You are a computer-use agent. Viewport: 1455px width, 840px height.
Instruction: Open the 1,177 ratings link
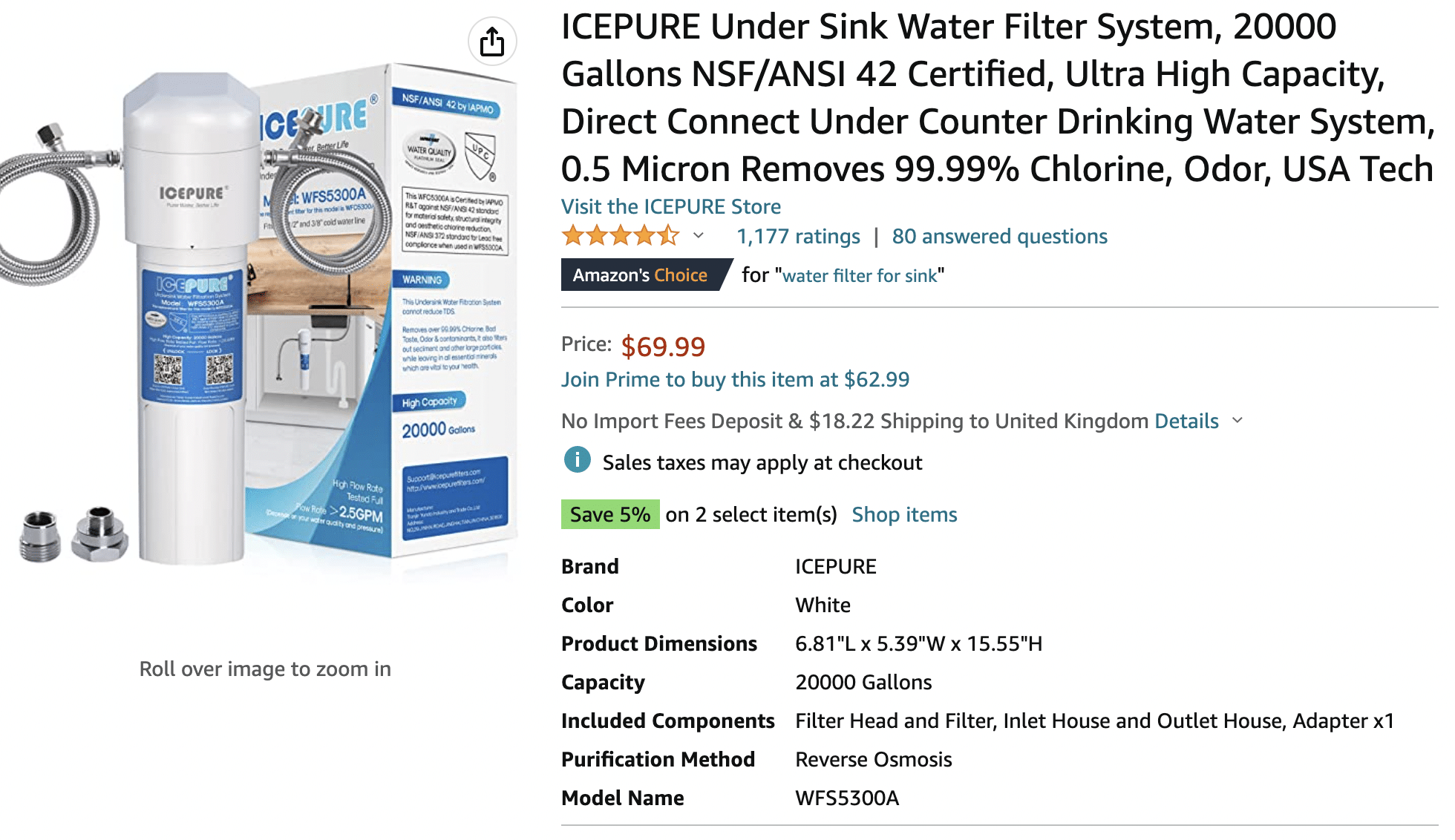(798, 236)
